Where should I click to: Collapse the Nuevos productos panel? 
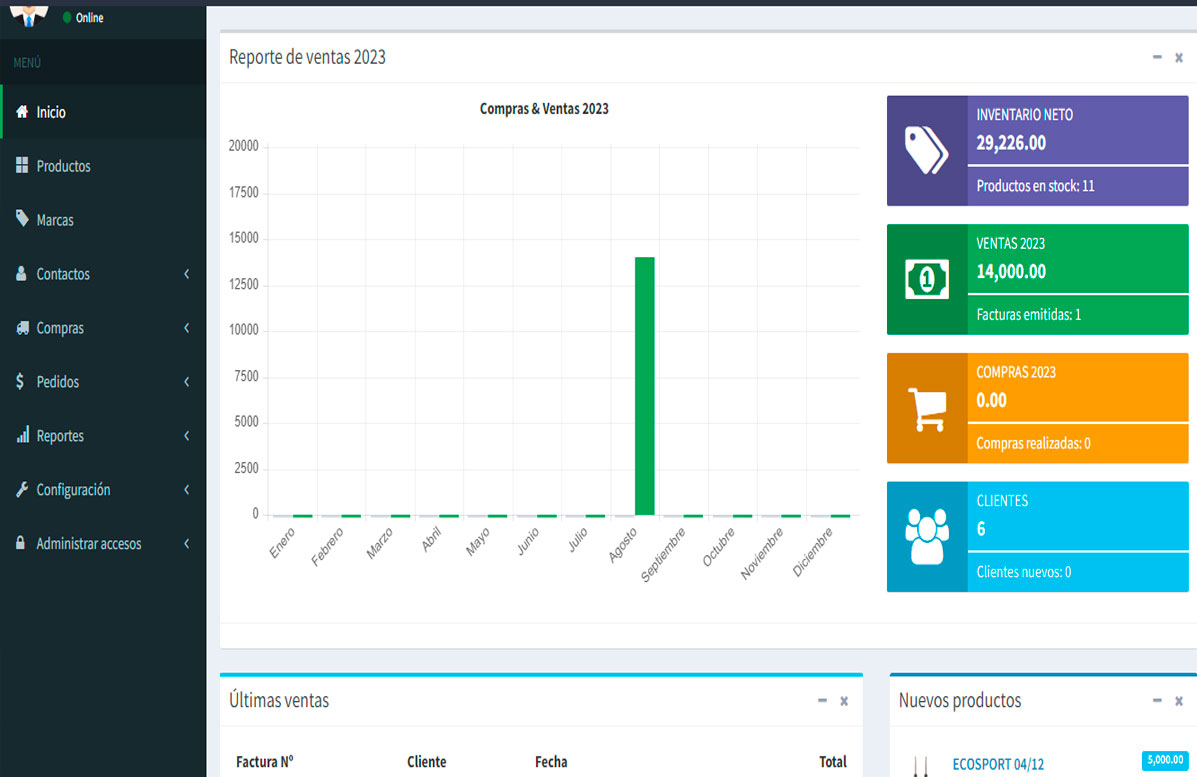coord(1157,701)
